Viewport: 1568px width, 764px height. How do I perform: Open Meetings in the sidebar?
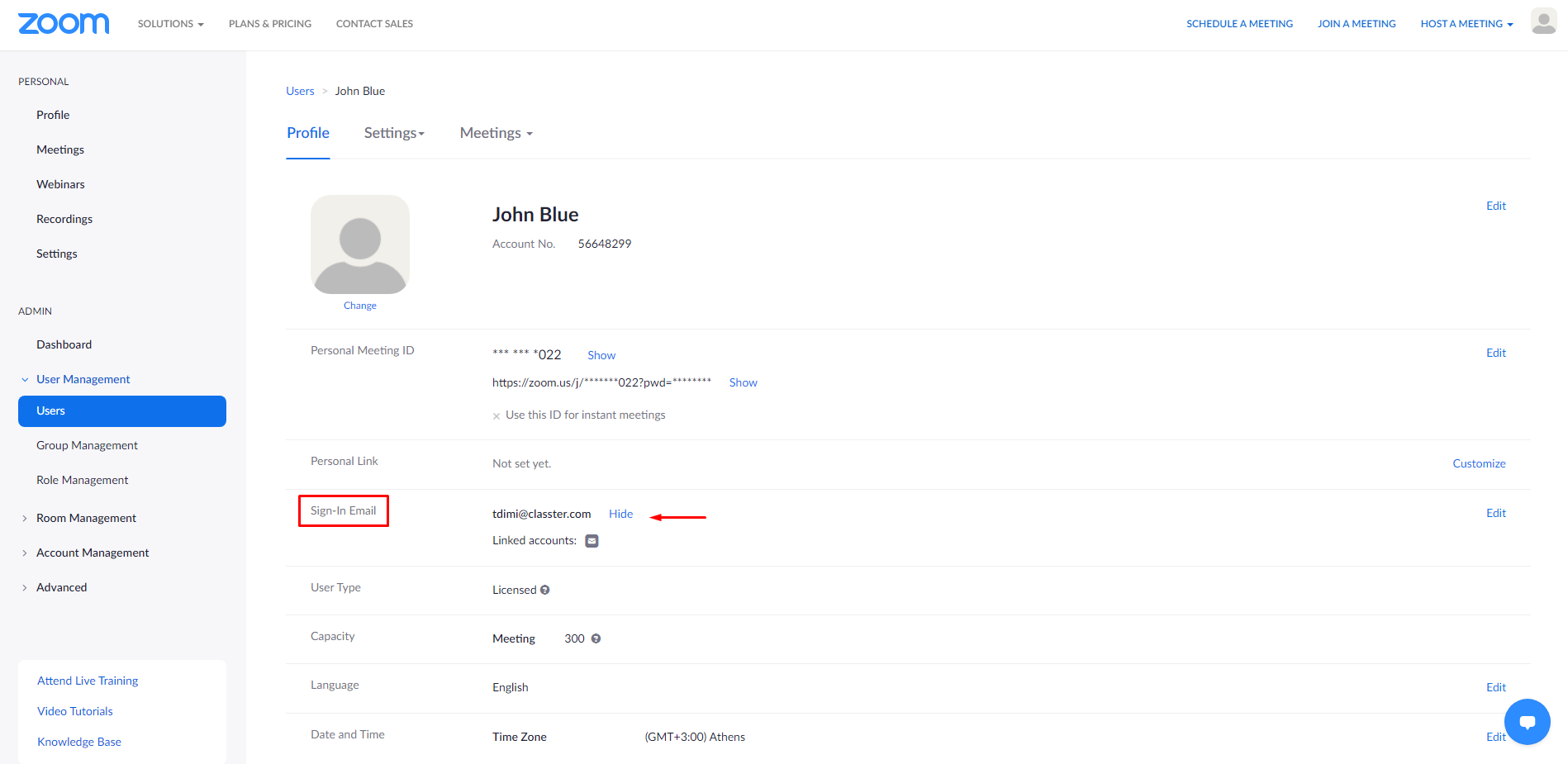pyautogui.click(x=60, y=149)
